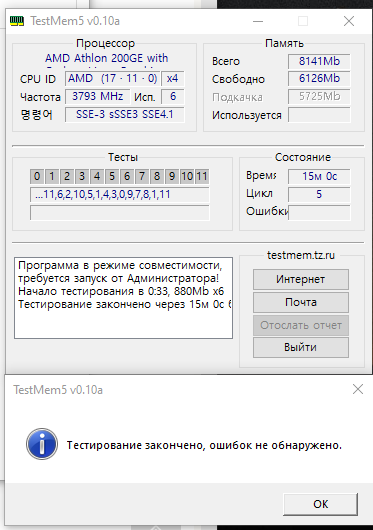
Task: Click the TestMem5 memory chip title icon
Action: pos(17,21)
